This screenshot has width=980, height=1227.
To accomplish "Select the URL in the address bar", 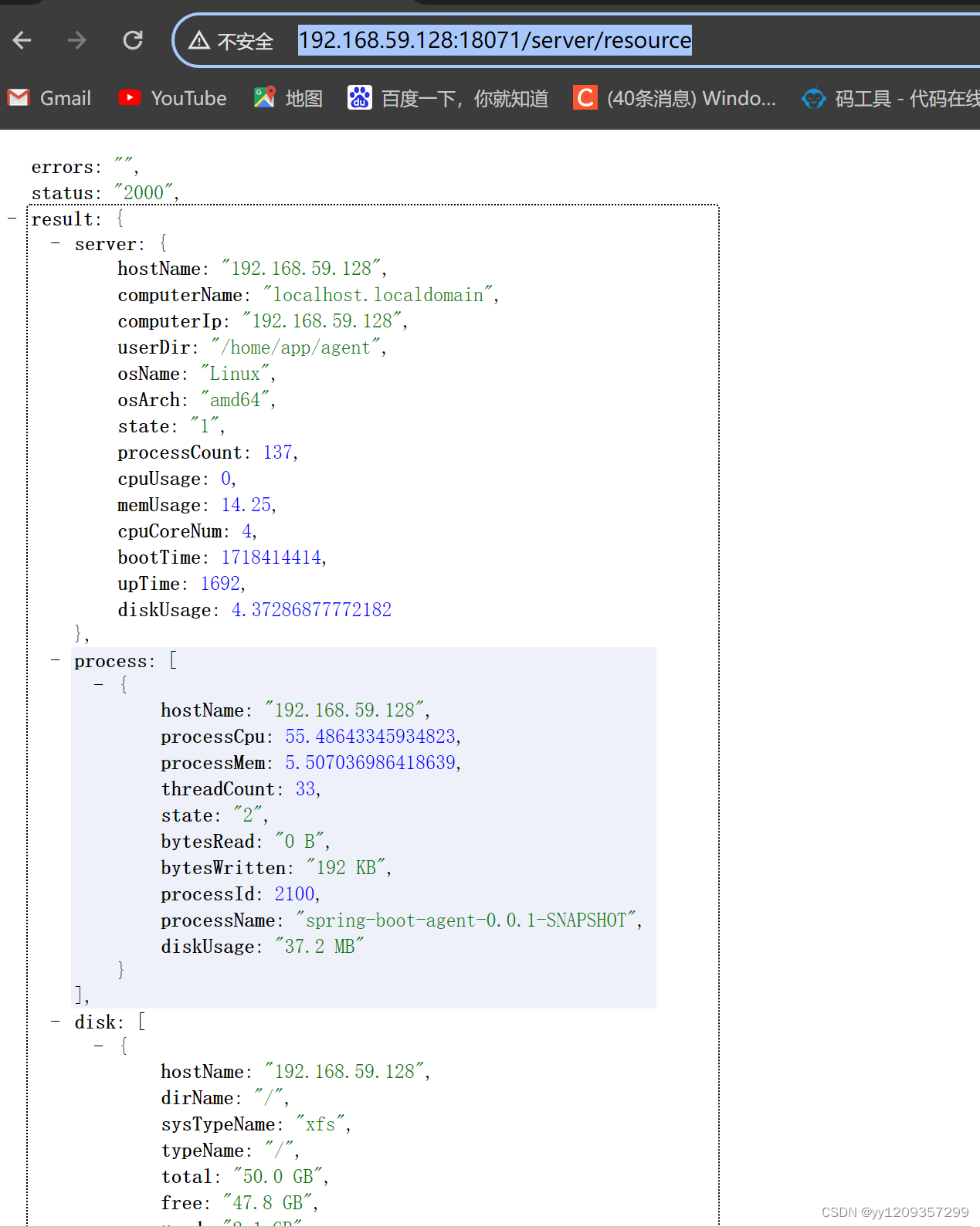I will [495, 40].
